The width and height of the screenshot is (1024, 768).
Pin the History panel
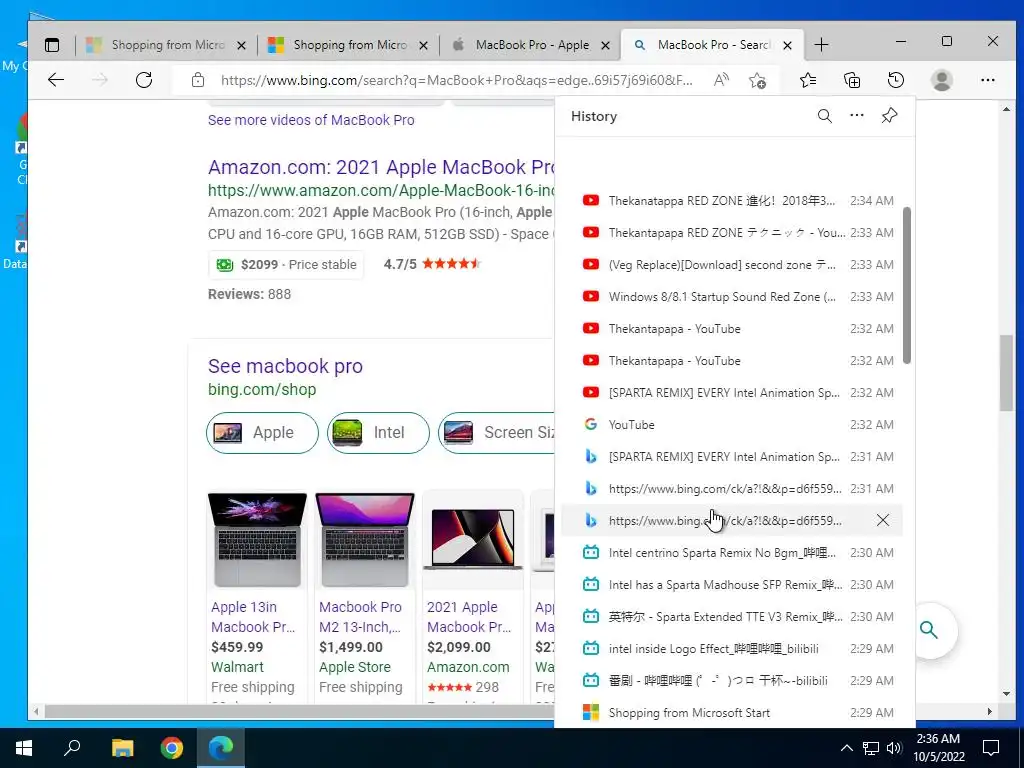(889, 116)
